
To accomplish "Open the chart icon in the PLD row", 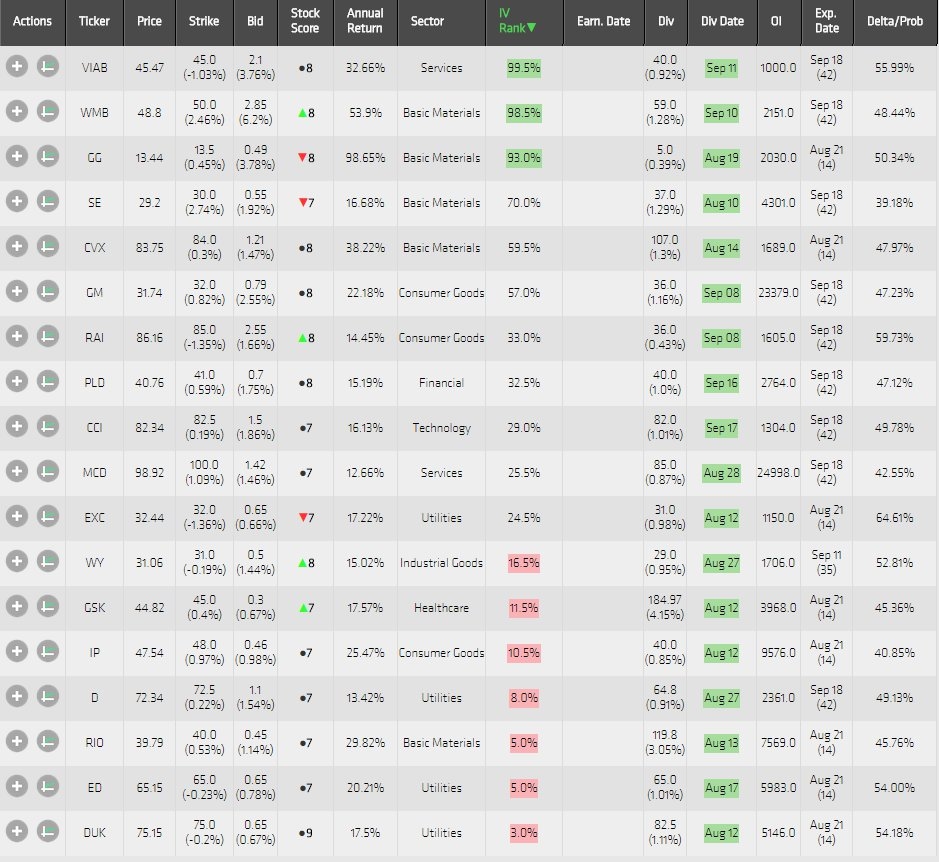I will (48, 381).
